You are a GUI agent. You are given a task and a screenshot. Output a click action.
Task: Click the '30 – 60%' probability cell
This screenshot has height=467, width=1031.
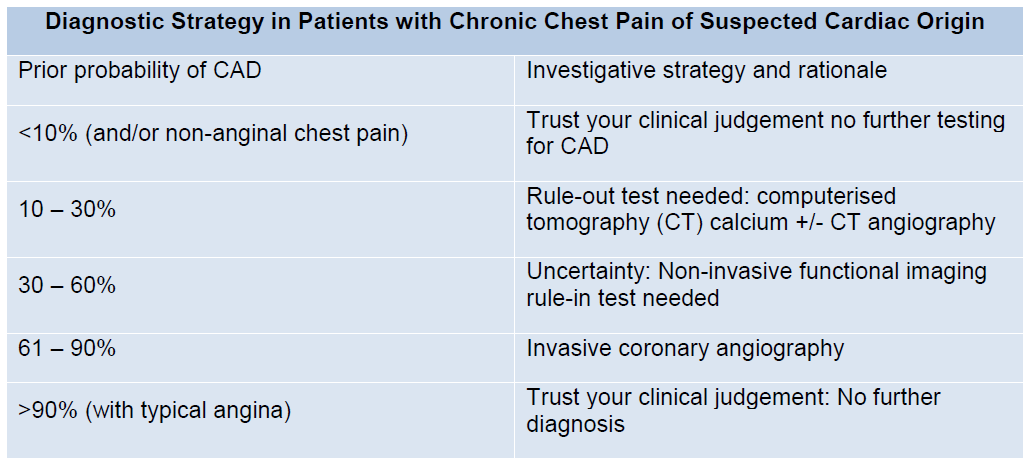click(x=260, y=295)
